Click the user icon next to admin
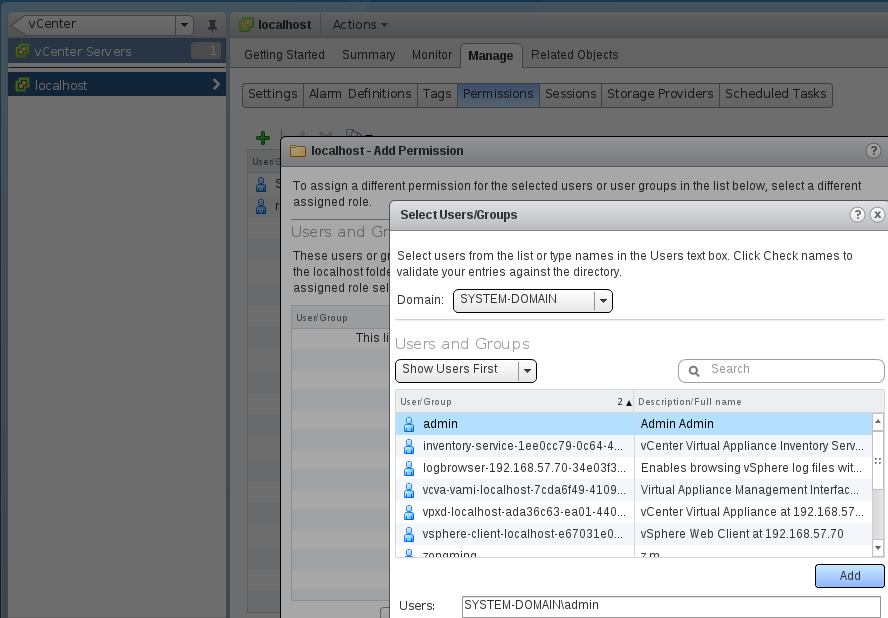The image size is (888, 618). tap(409, 424)
